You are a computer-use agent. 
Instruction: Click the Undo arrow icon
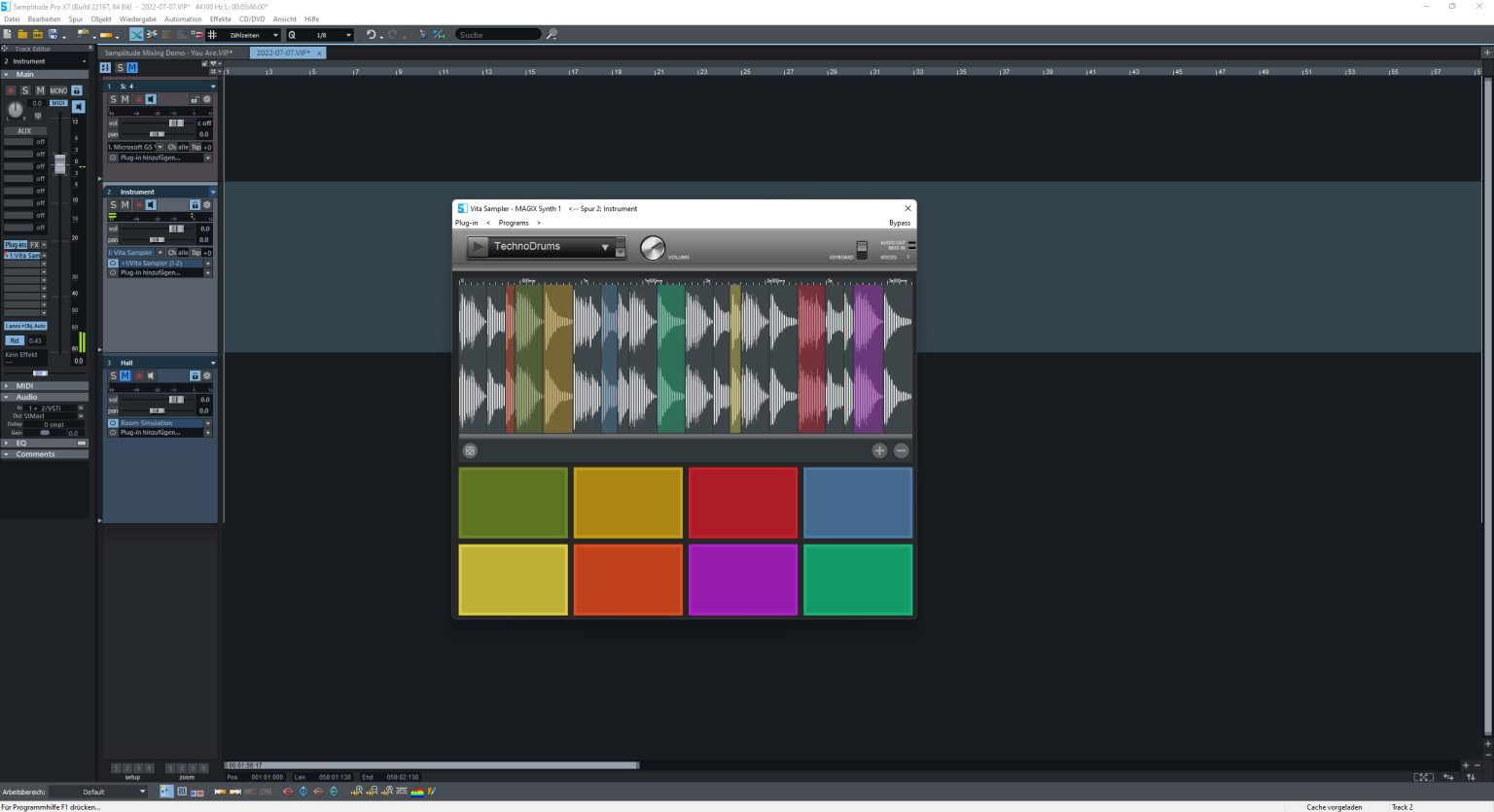point(371,34)
